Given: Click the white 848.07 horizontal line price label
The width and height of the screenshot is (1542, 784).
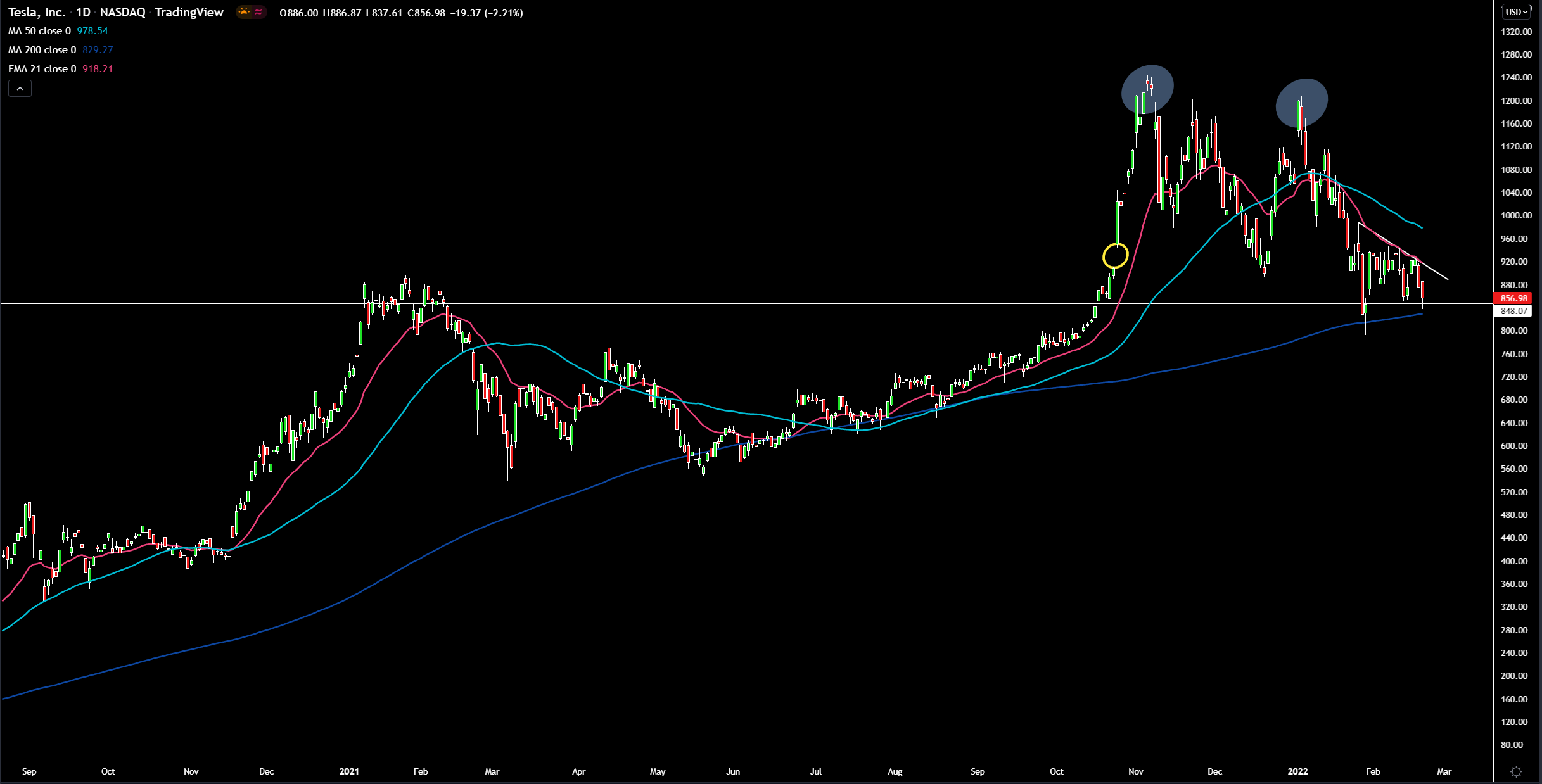Looking at the screenshot, I should [x=1513, y=311].
